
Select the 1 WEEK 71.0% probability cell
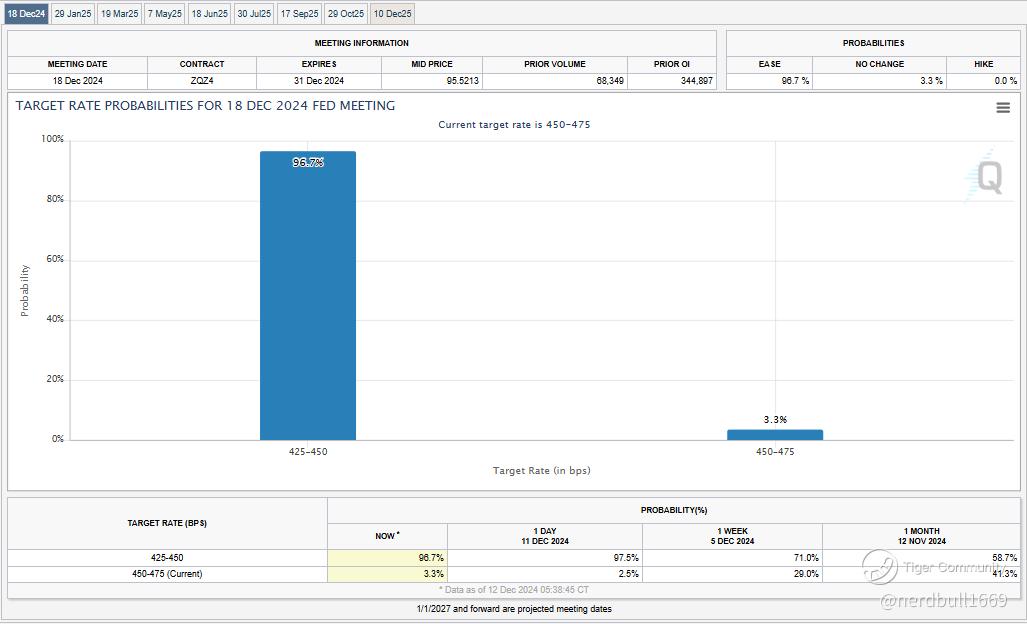tap(732, 558)
